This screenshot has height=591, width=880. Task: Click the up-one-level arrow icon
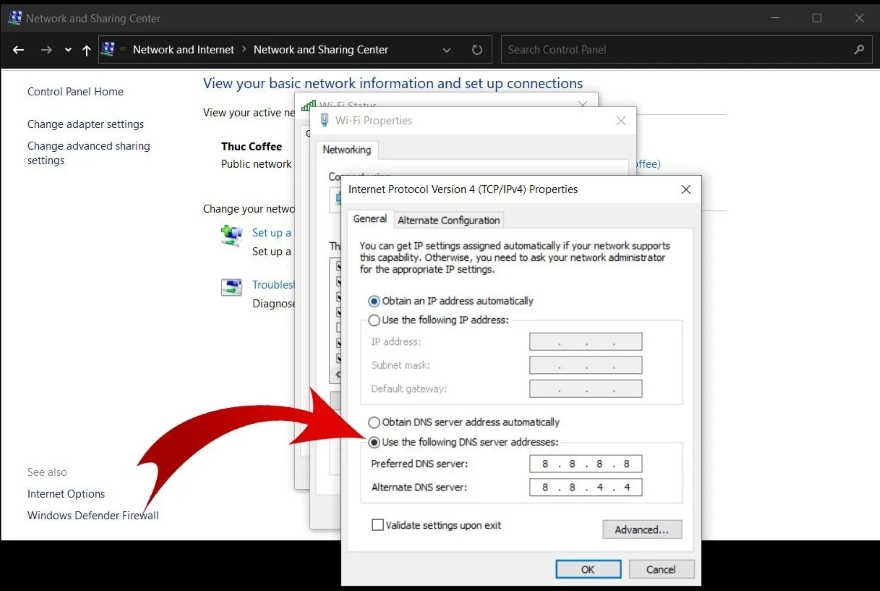pos(86,49)
